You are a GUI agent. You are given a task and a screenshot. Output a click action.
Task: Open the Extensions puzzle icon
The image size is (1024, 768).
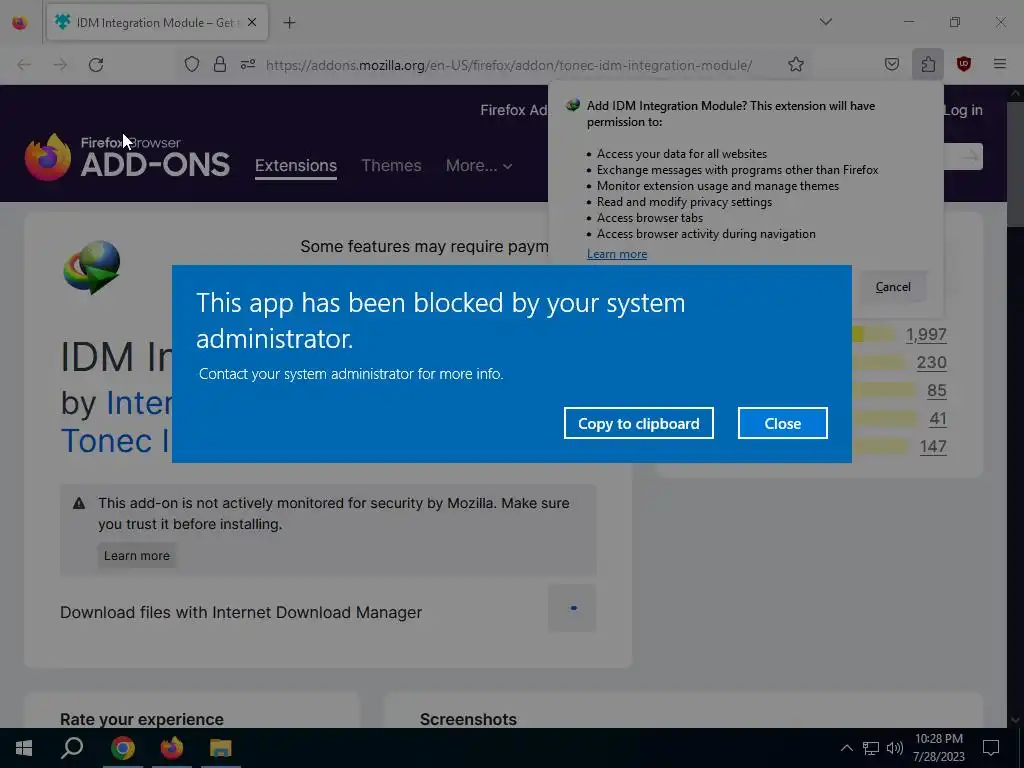click(928, 65)
